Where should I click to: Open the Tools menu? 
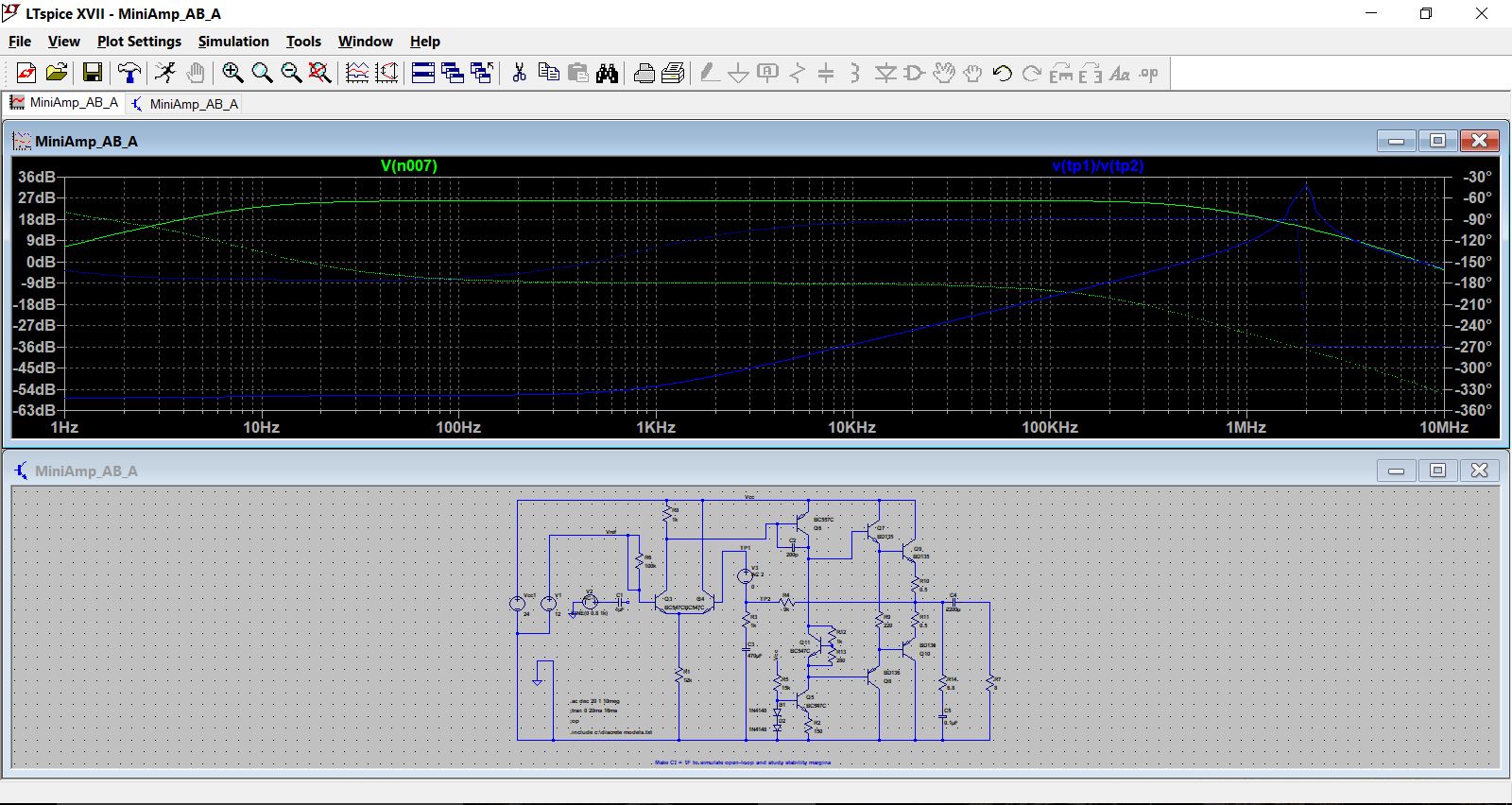click(303, 42)
